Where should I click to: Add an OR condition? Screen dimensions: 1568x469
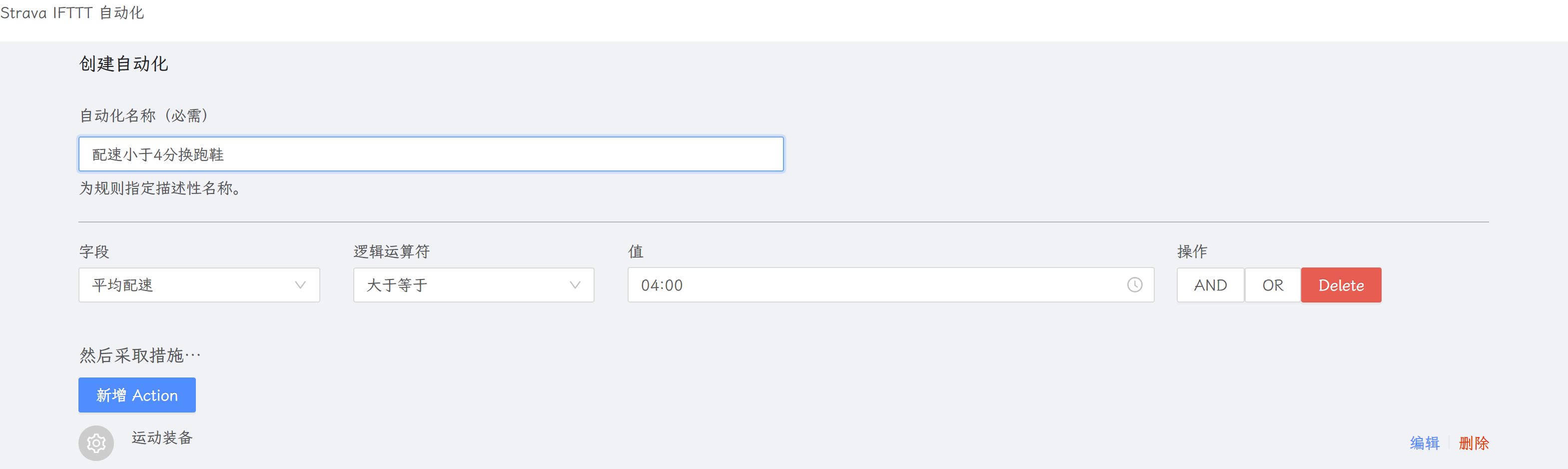[1272, 285]
